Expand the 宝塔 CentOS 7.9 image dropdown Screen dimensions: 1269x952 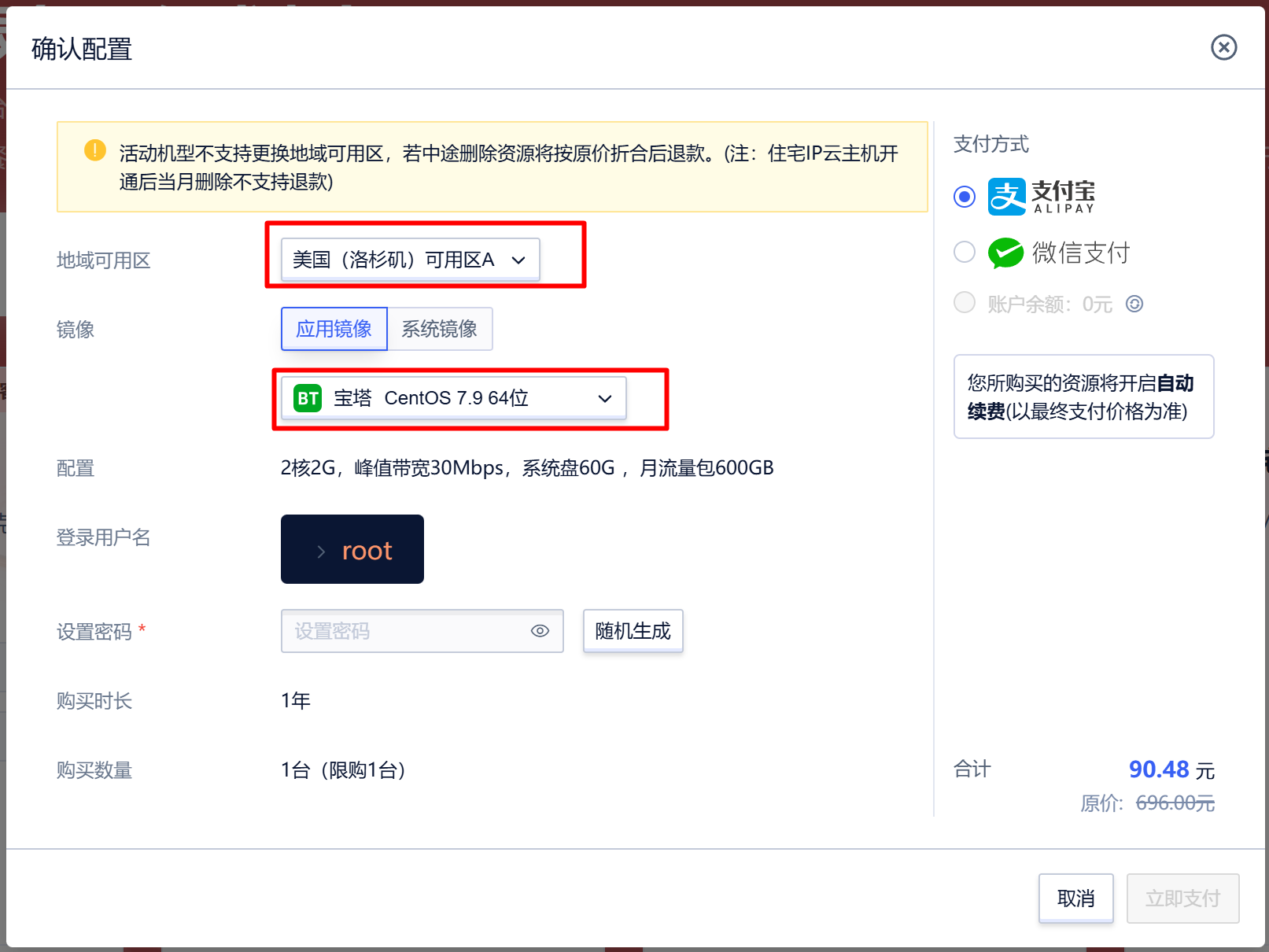coord(453,398)
